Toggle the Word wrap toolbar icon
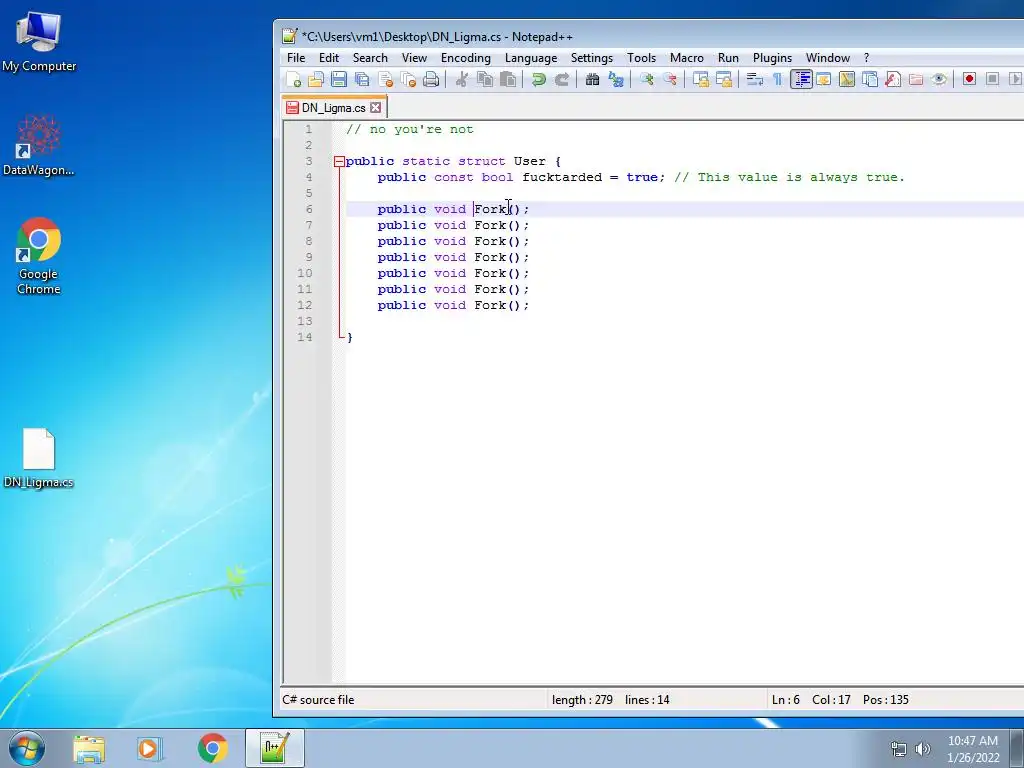The image size is (1024, 768). tap(754, 80)
